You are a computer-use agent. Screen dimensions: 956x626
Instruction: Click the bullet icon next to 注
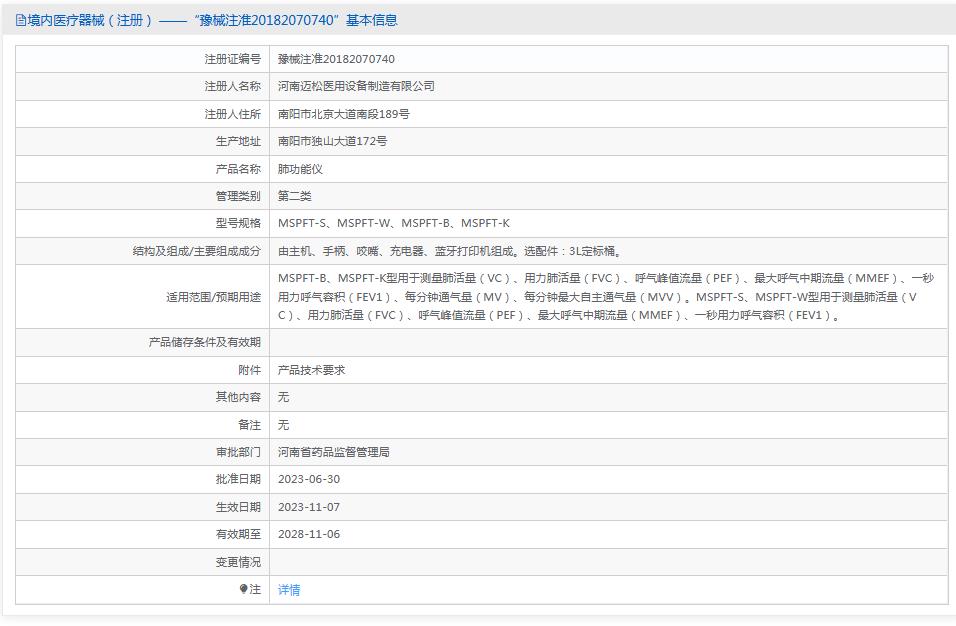point(243,589)
